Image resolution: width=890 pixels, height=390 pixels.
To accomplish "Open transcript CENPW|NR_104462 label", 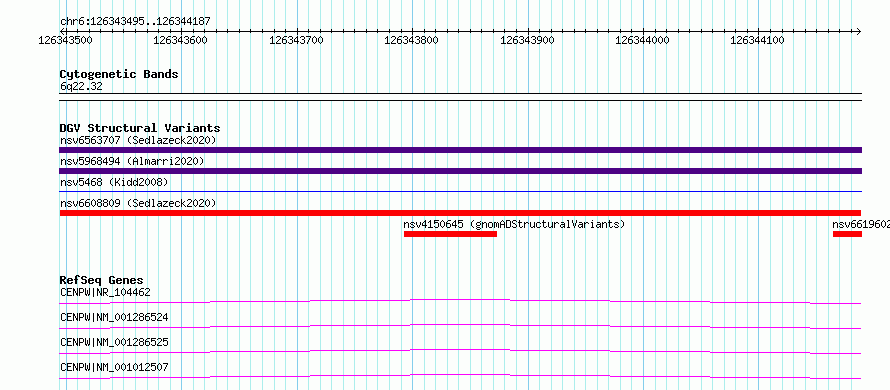I will 105,292.
